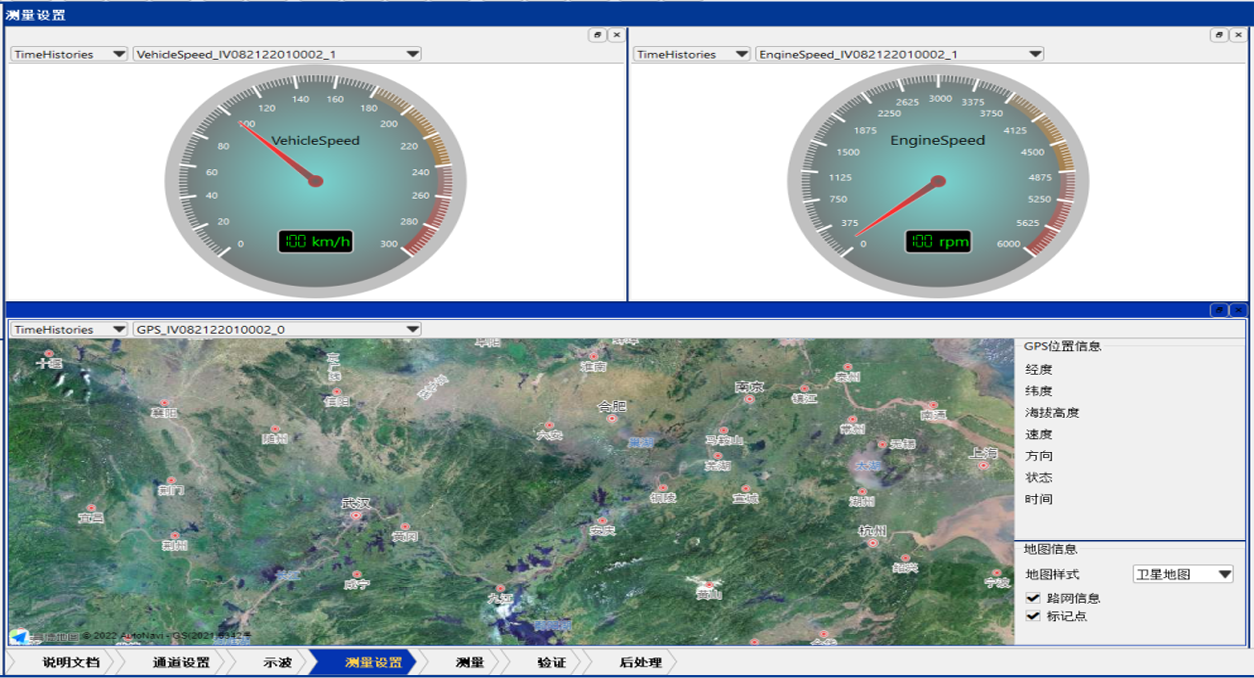Click the VehicleSpeed digital km/h readout
1254x678 pixels.
(x=316, y=241)
